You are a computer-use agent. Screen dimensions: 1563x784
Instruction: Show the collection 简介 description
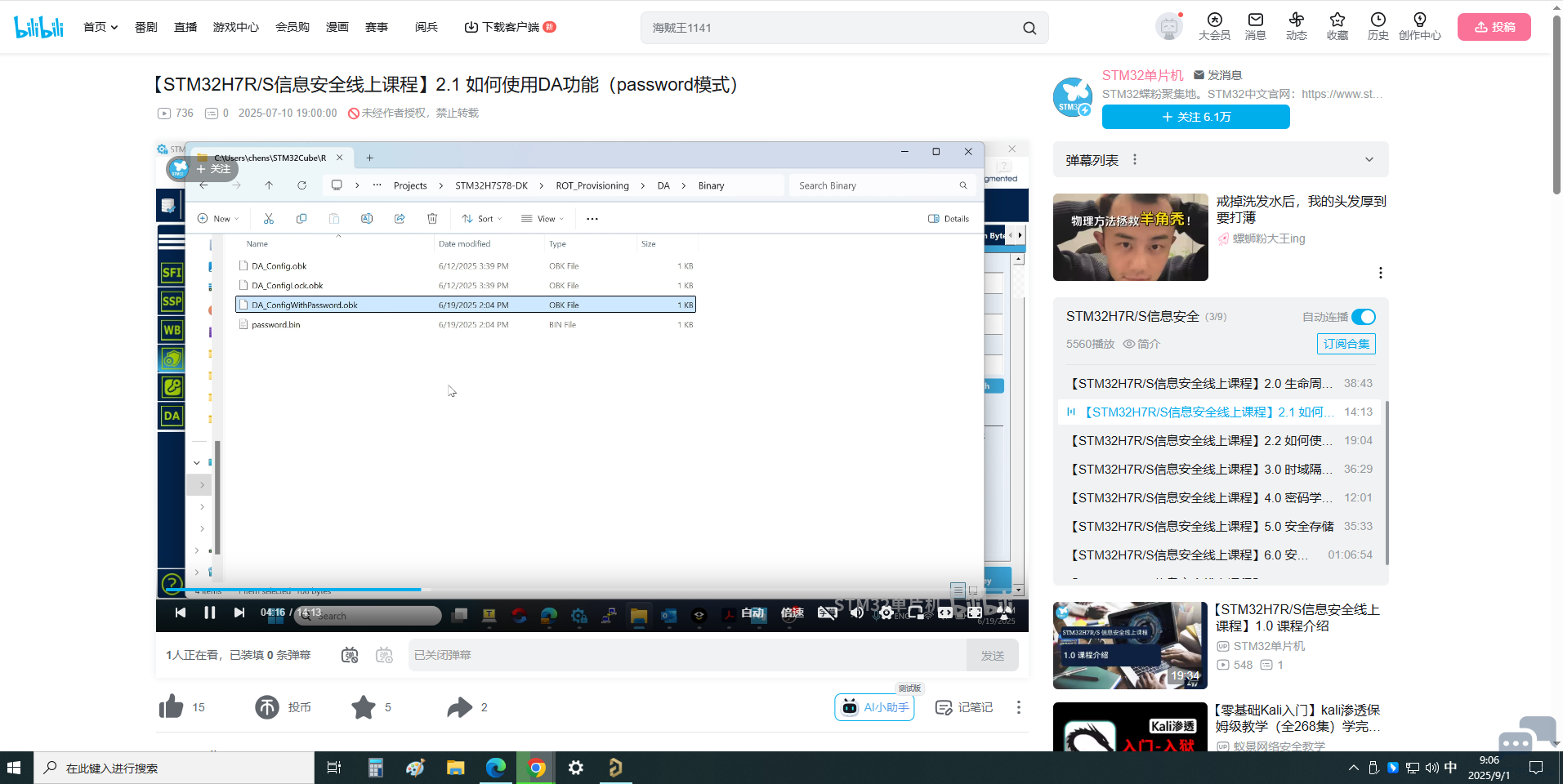click(1141, 344)
